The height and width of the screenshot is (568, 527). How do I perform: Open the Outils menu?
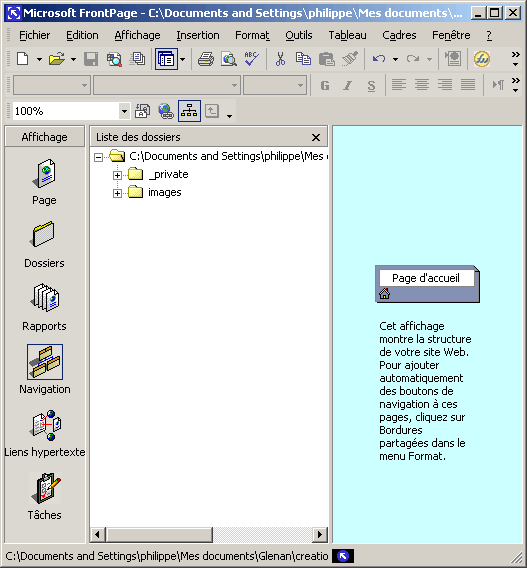[299, 35]
